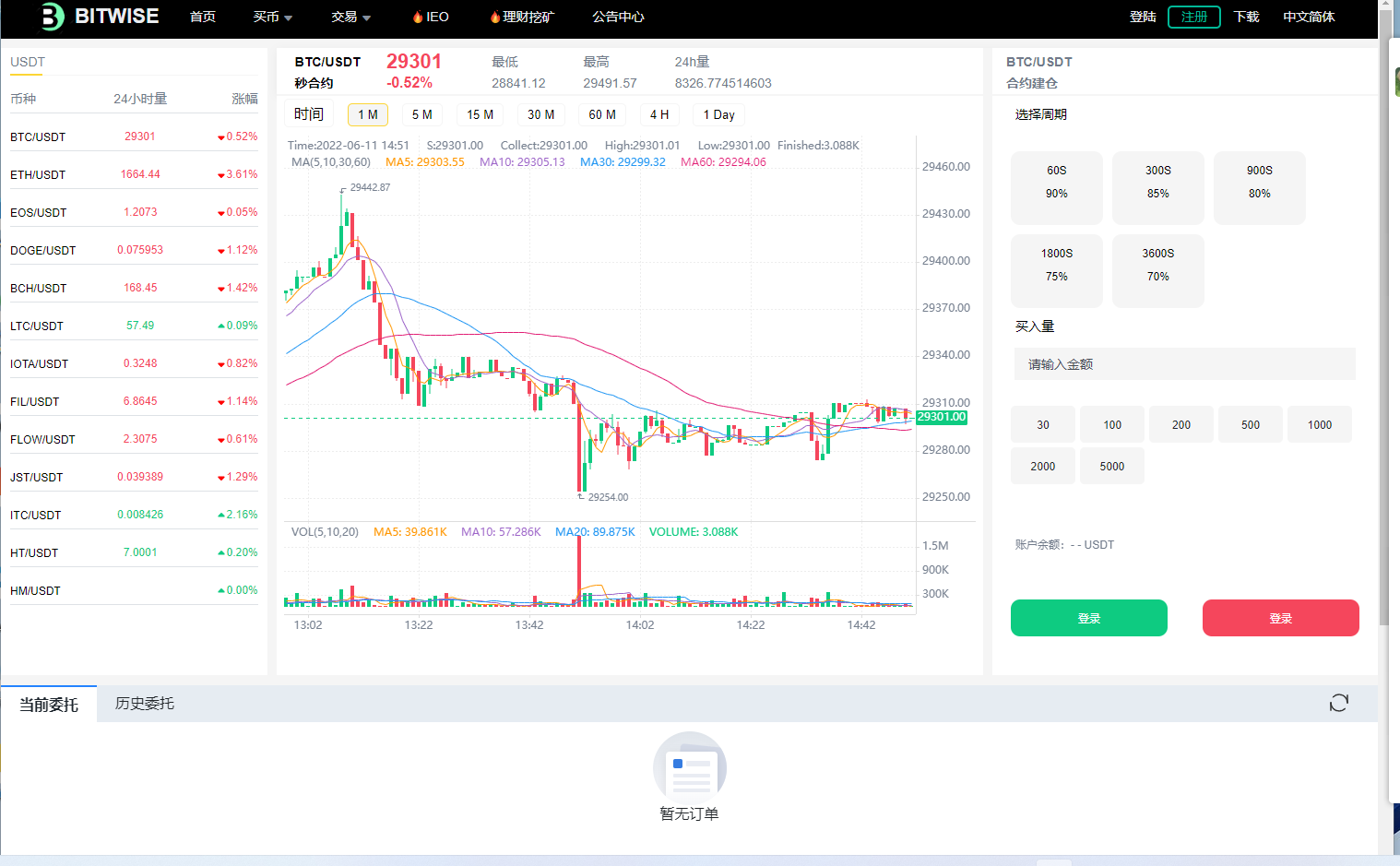Screen dimensions: 1400x866
Task: Choose the 1000 quick amount button
Action: click(x=1319, y=424)
